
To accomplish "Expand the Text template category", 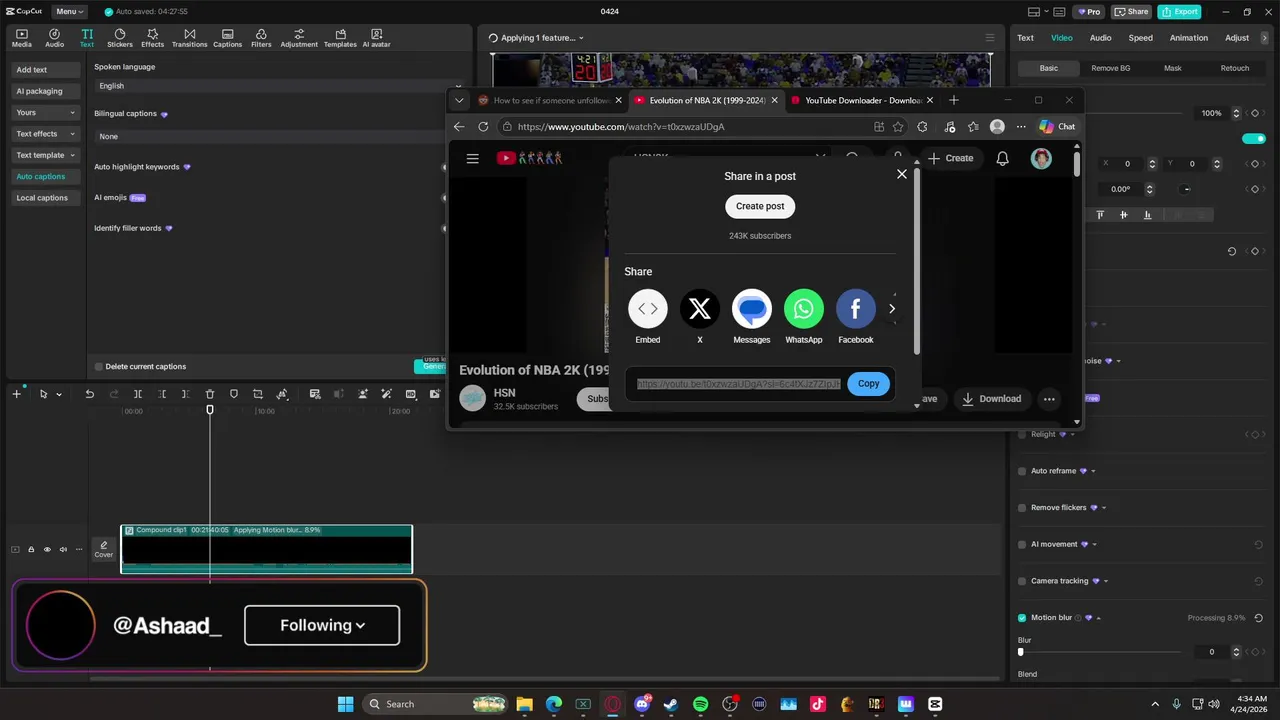I will pos(46,155).
